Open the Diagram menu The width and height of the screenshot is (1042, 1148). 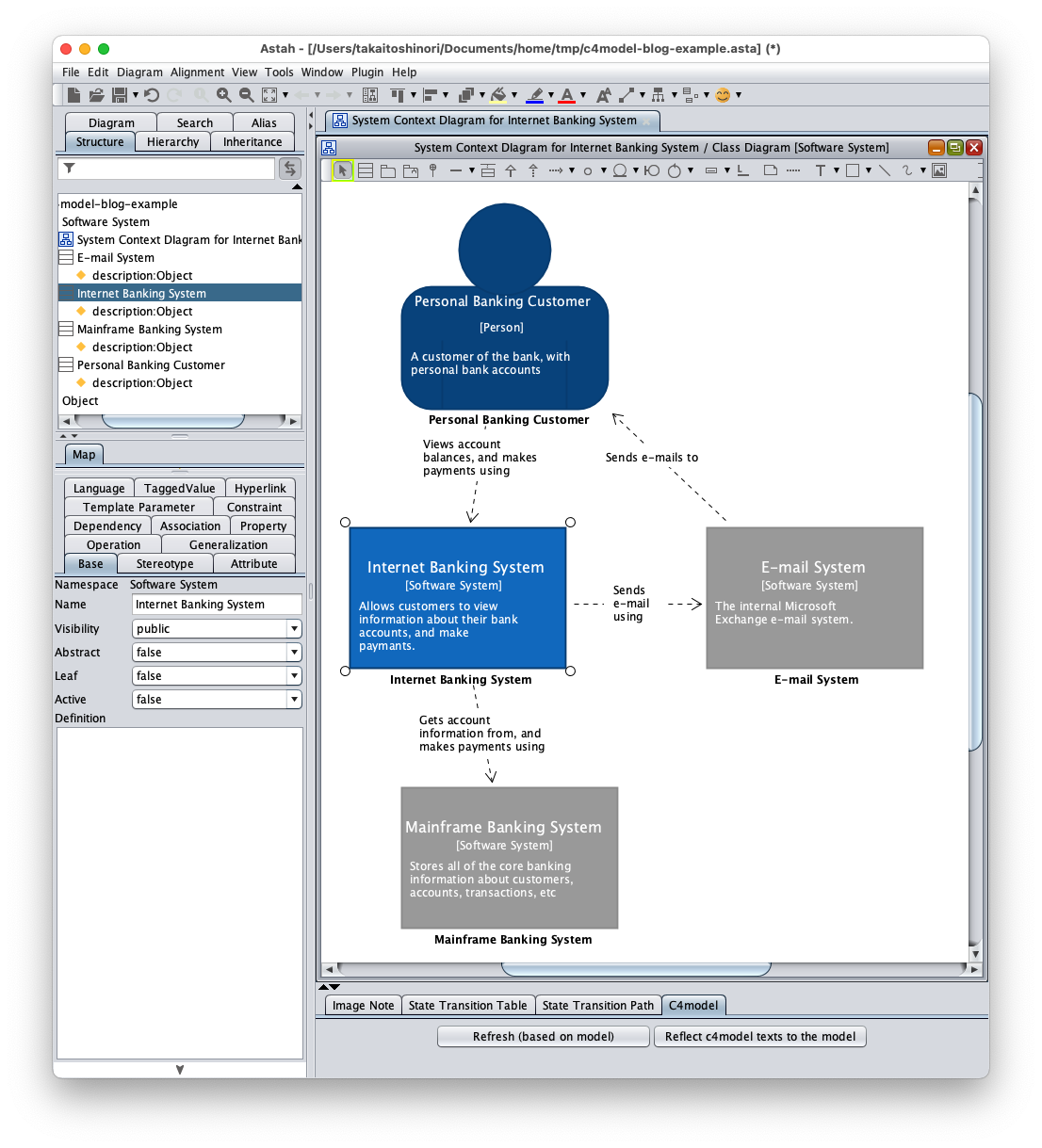(139, 73)
